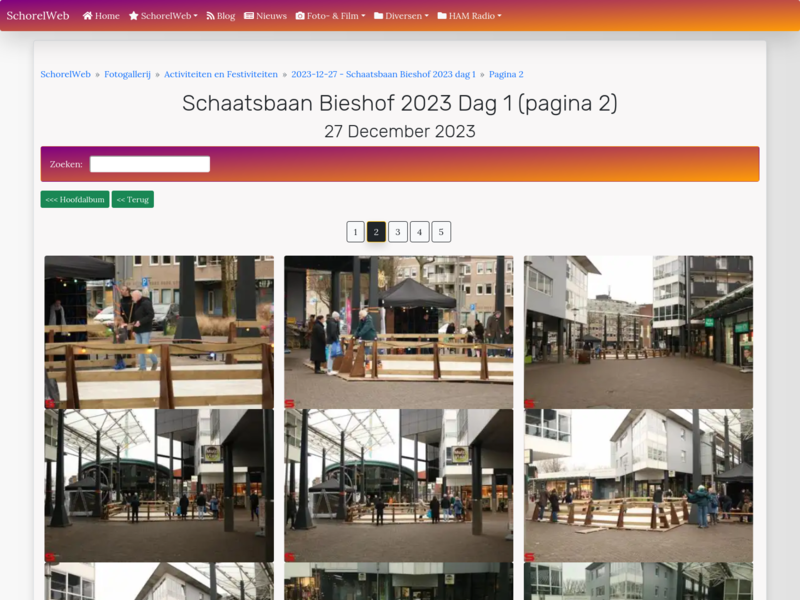Click the star icon beside SchorelWeb menu

tap(134, 16)
